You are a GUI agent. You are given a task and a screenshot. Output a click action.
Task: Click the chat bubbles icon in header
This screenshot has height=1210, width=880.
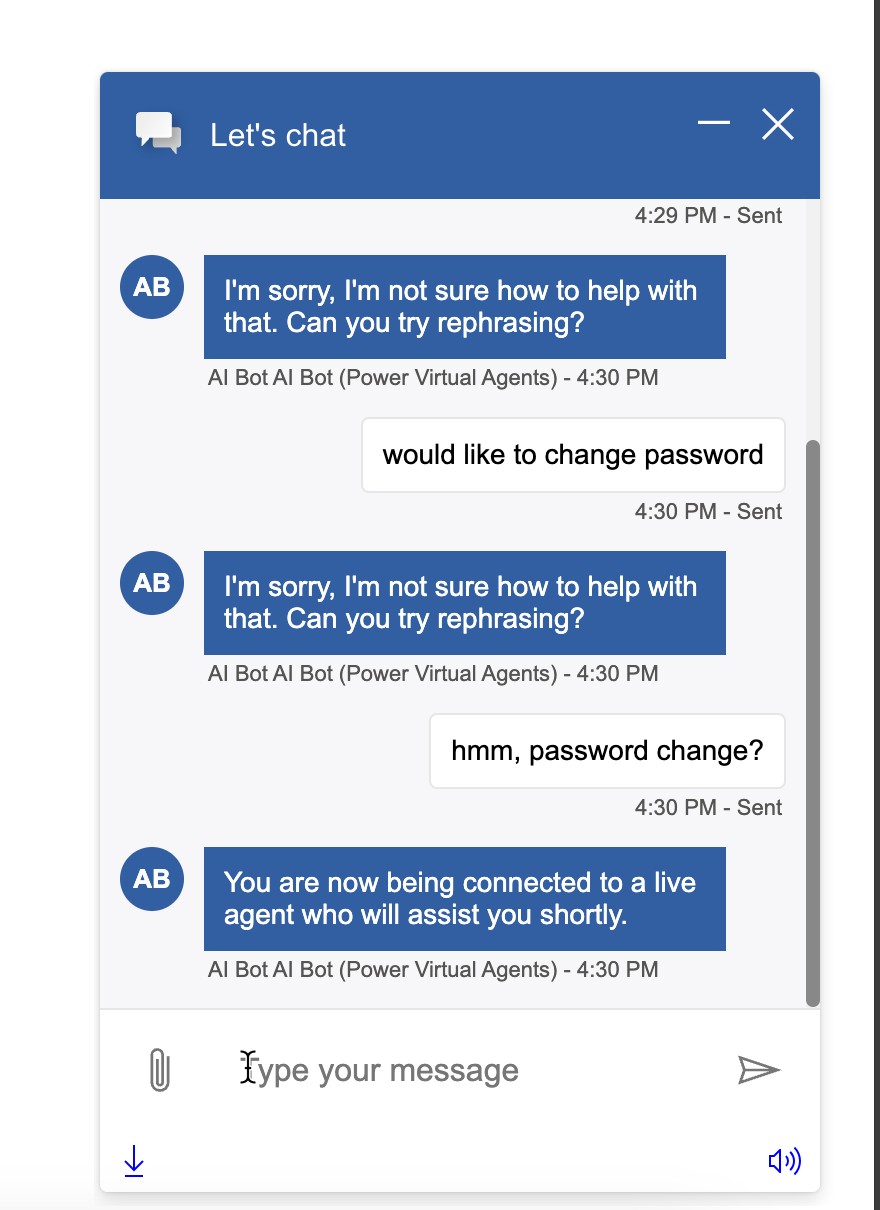(159, 133)
